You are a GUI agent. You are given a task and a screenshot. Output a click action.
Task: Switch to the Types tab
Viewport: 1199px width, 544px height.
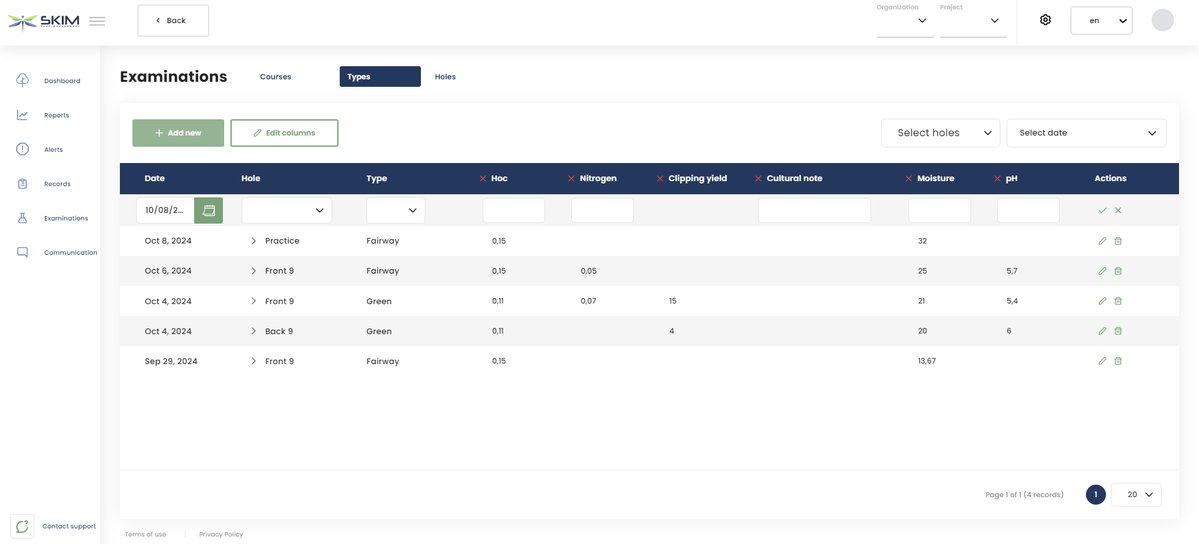[380, 77]
